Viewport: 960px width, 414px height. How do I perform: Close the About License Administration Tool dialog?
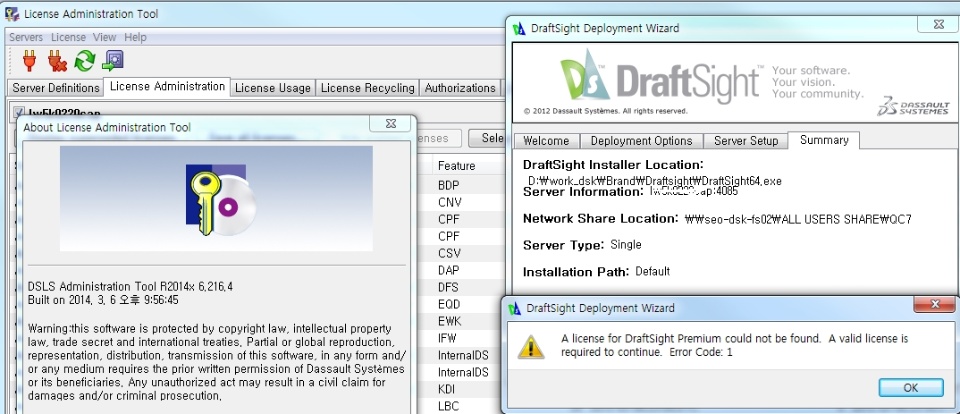pyautogui.click(x=391, y=124)
